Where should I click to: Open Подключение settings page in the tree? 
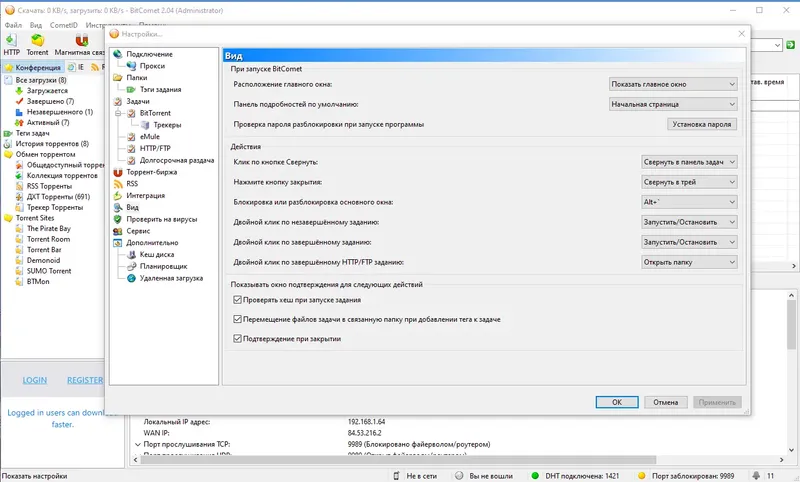pos(149,54)
